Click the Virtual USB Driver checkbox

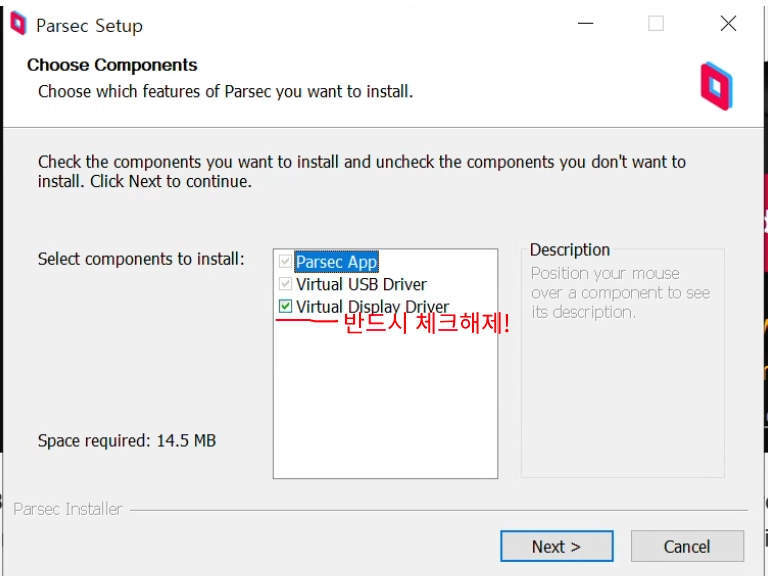[285, 284]
